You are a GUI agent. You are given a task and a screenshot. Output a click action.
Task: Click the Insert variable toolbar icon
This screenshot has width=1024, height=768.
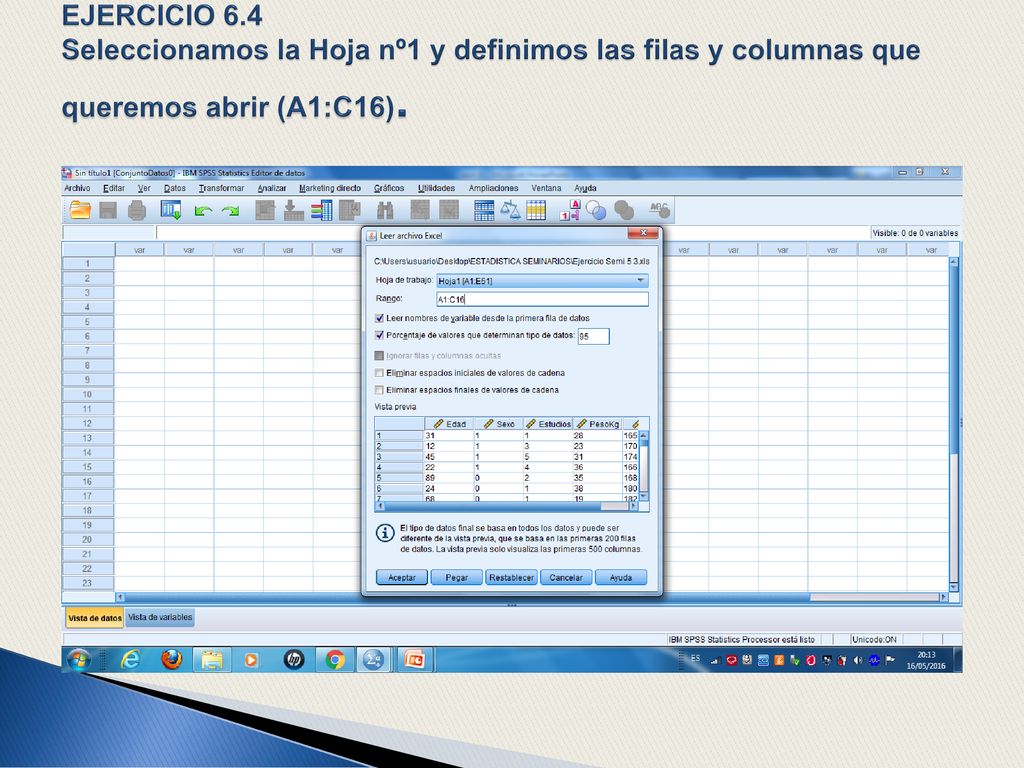(x=449, y=210)
